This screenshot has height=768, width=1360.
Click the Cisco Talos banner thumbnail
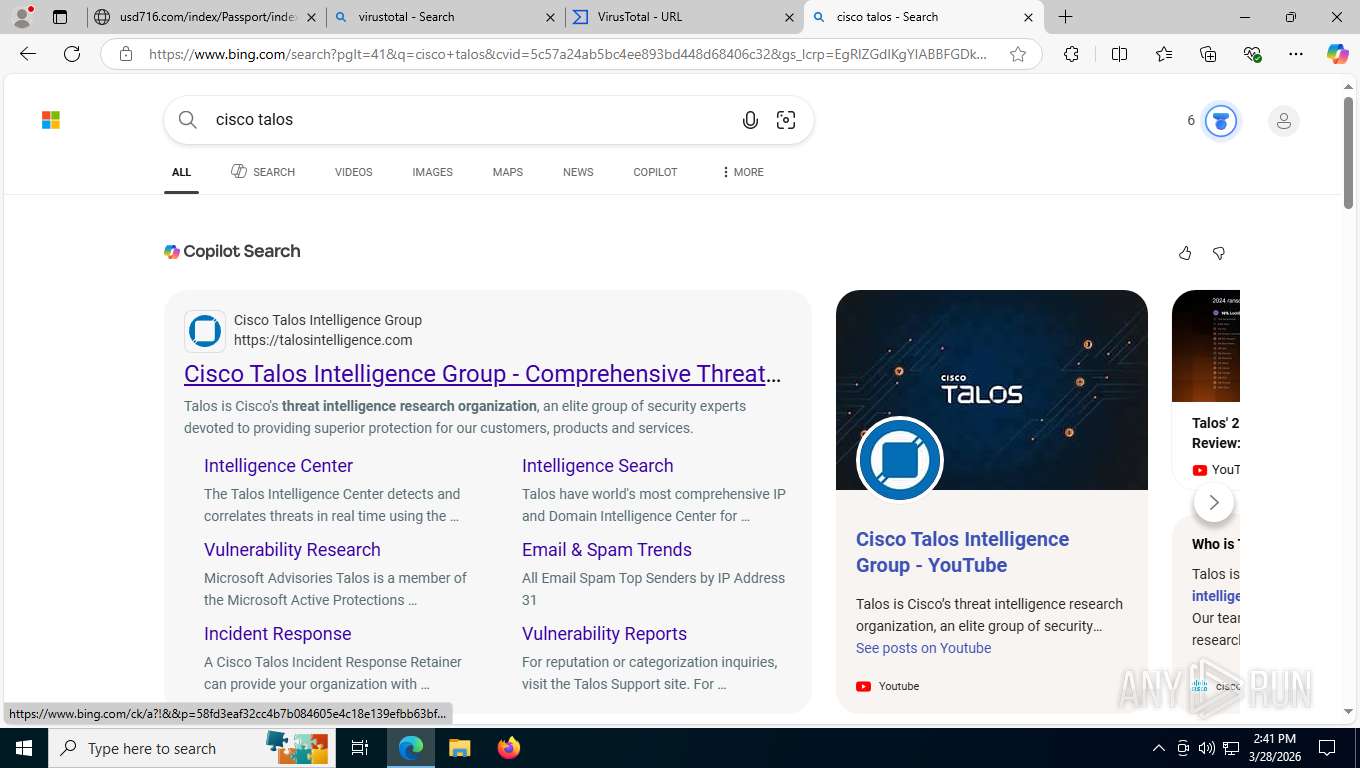[x=992, y=390]
